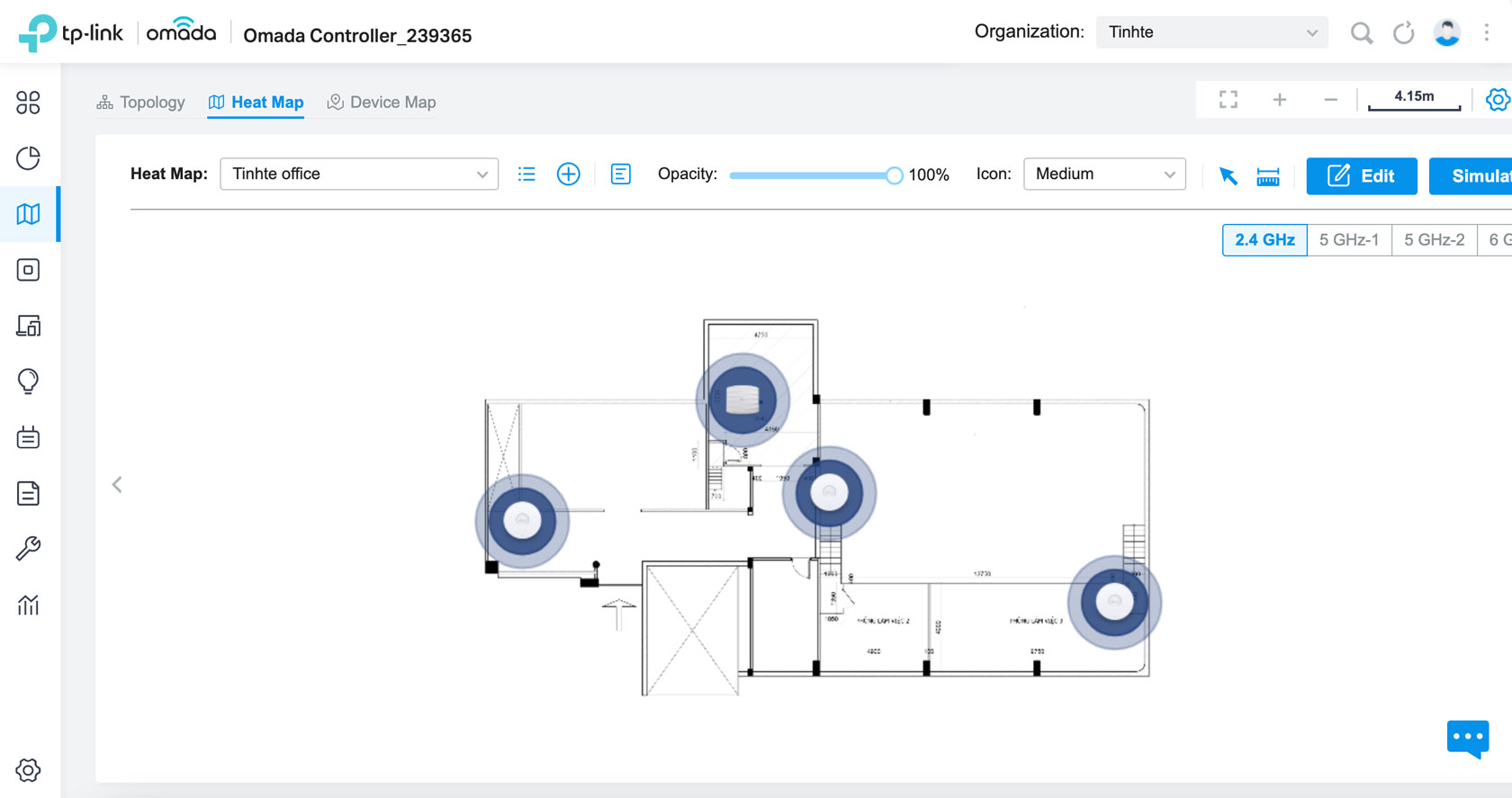Open the Reports bar chart sidebar icon
This screenshot has height=798, width=1512.
coord(28,605)
